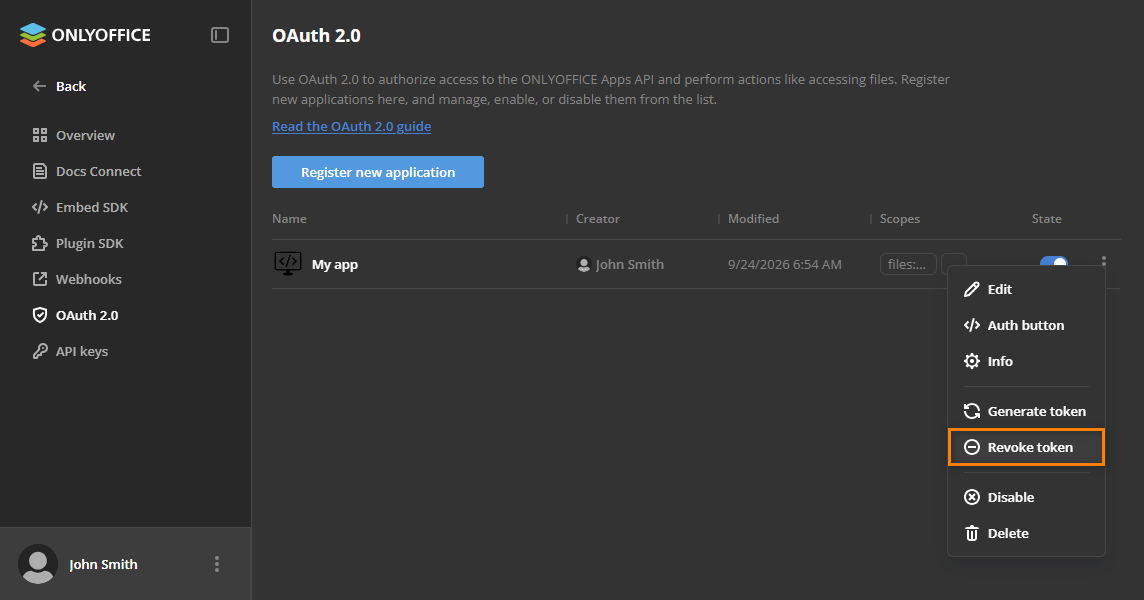
Task: Choose Delete from the app menu
Action: pos(1026,533)
